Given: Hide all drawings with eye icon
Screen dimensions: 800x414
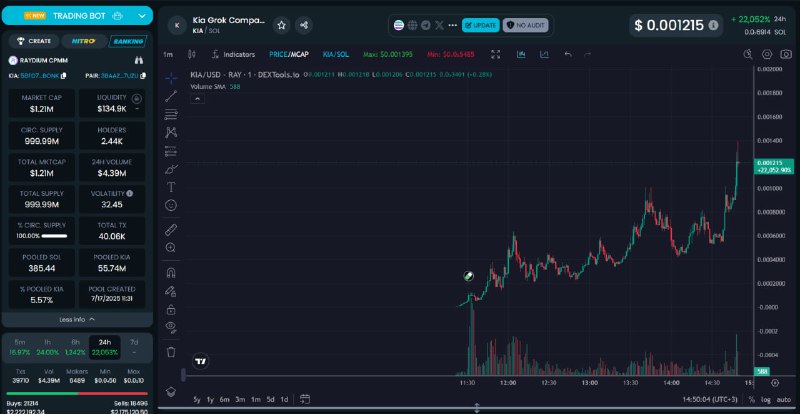Looking at the screenshot, I should coord(171,327).
